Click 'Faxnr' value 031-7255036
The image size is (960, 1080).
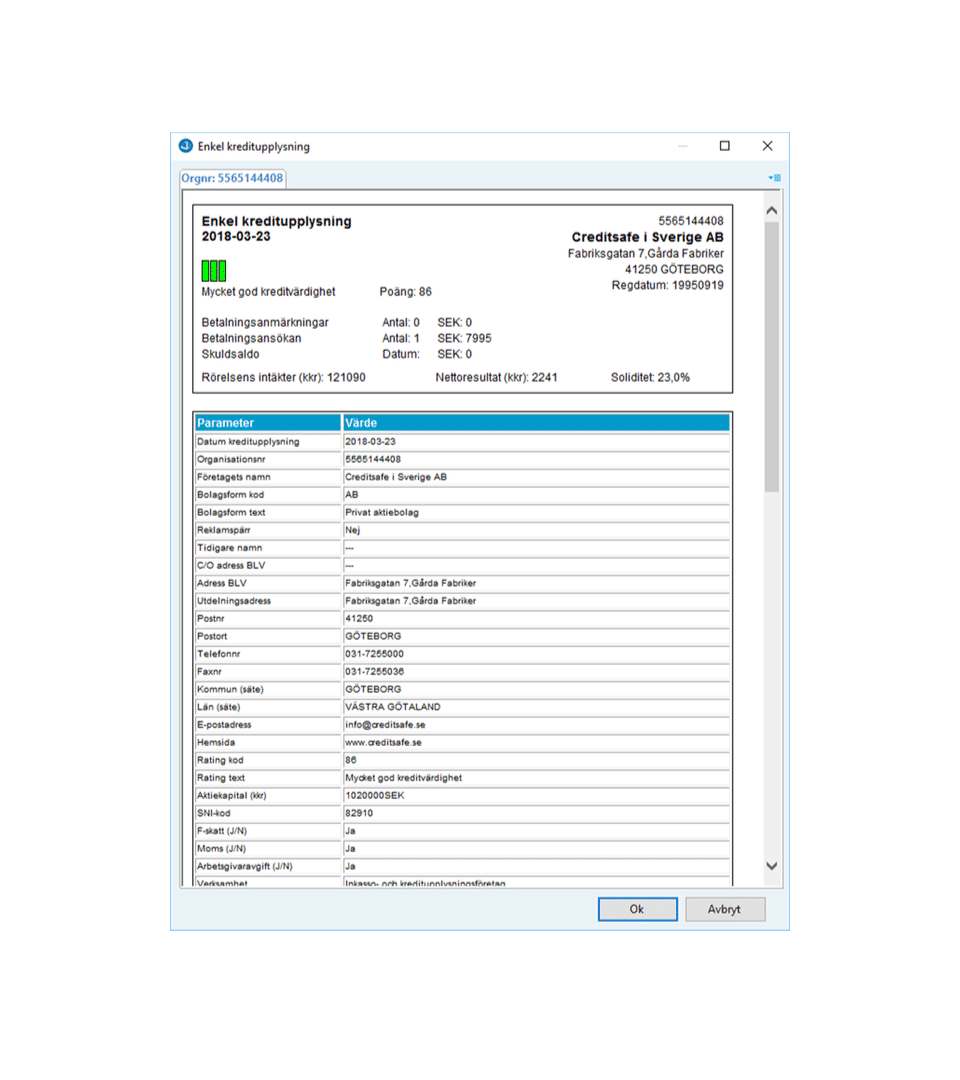(x=536, y=672)
